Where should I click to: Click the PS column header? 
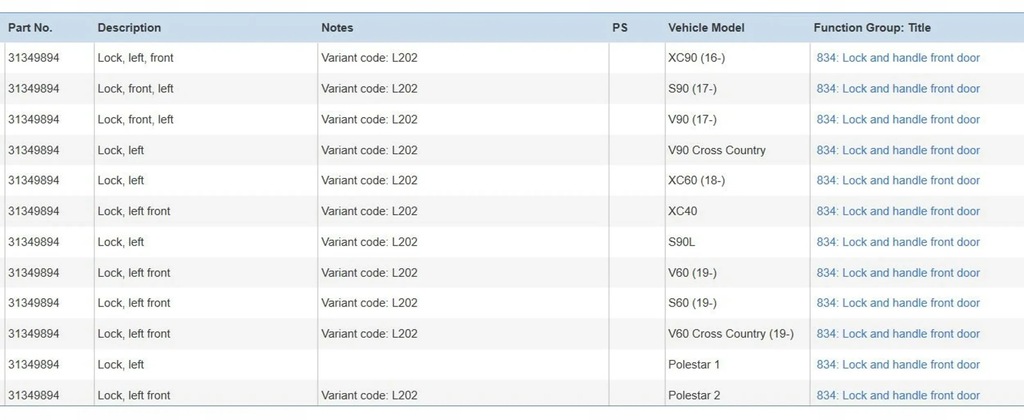[x=620, y=28]
